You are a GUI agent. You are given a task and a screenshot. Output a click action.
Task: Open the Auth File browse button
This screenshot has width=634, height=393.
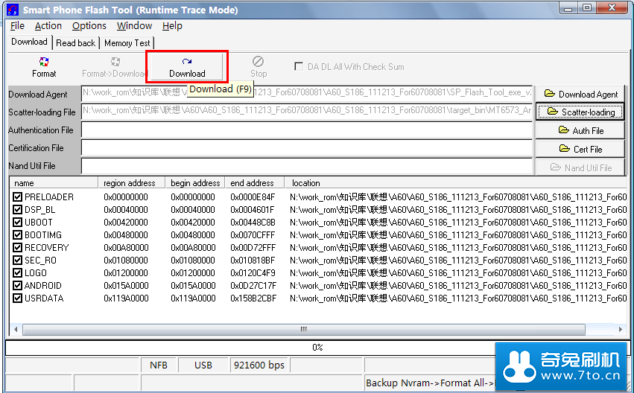point(580,130)
